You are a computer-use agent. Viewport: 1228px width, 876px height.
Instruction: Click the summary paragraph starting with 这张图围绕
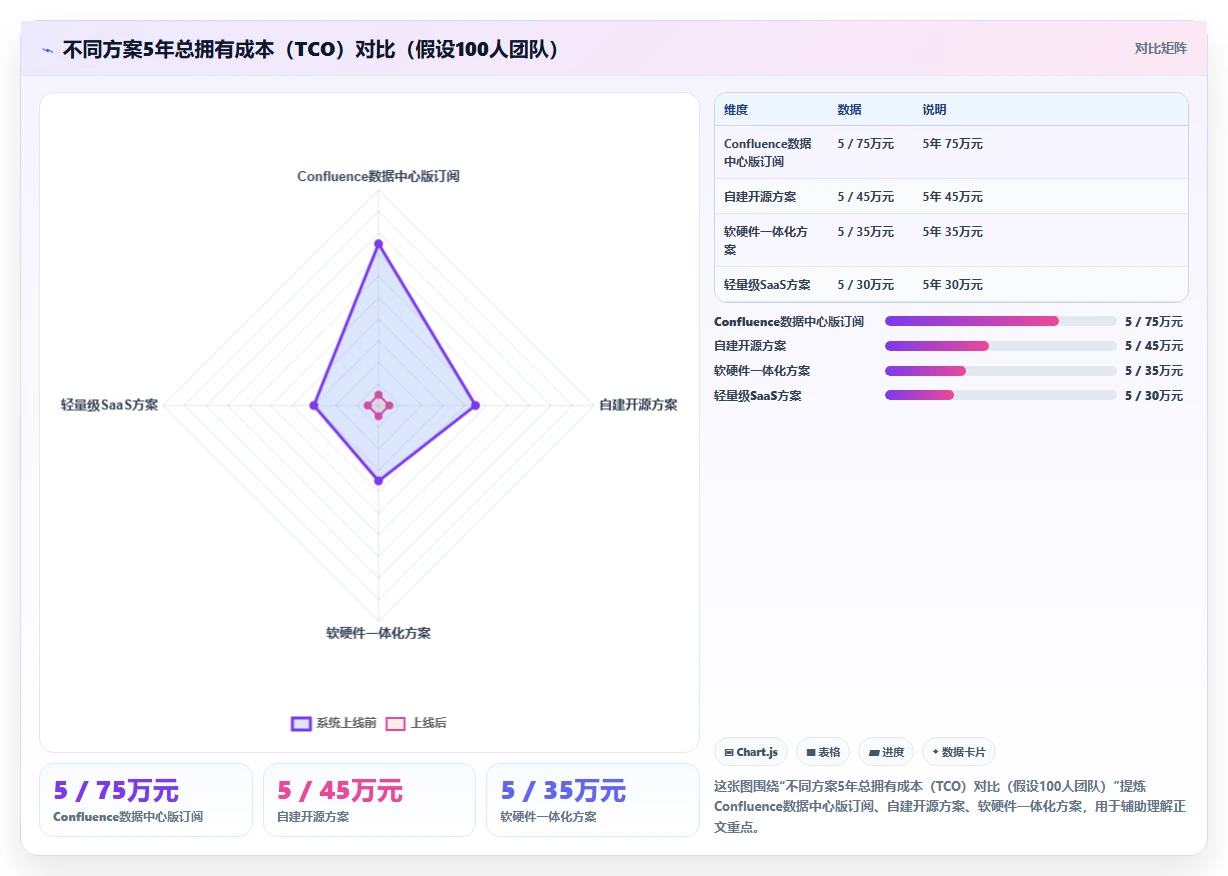(x=950, y=807)
